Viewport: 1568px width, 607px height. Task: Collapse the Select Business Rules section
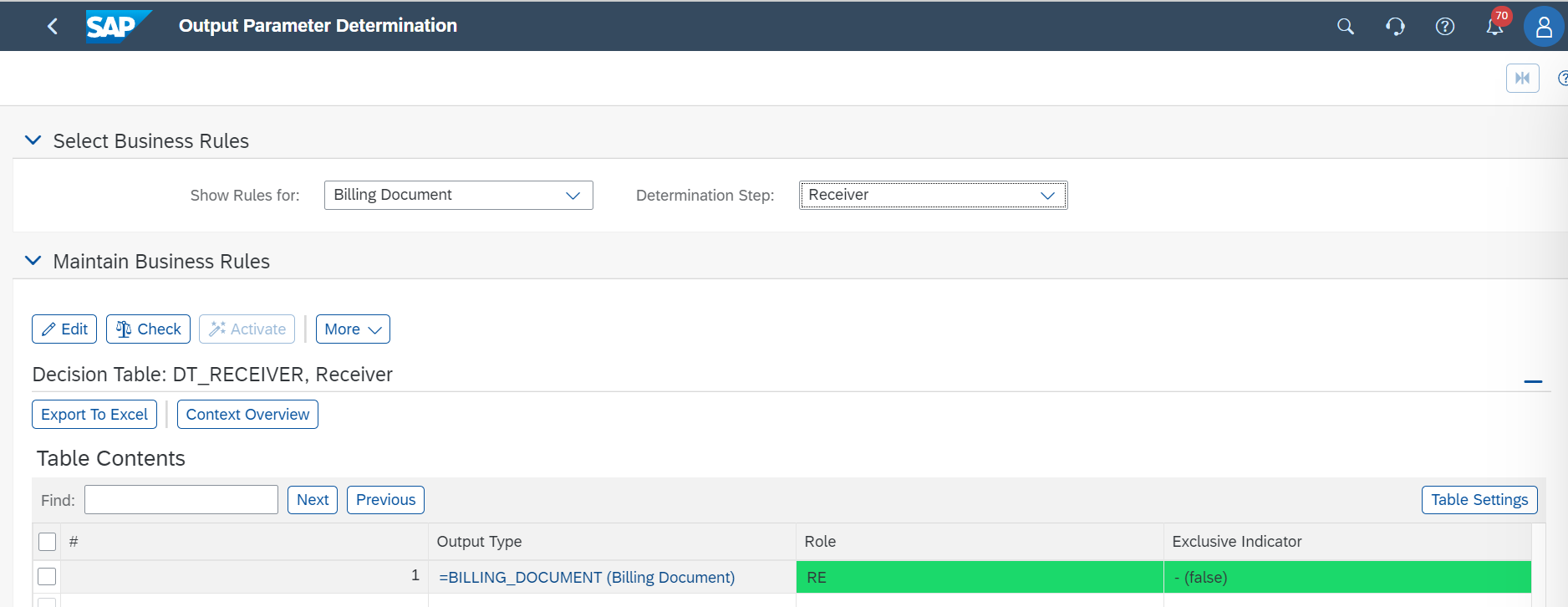[33, 140]
